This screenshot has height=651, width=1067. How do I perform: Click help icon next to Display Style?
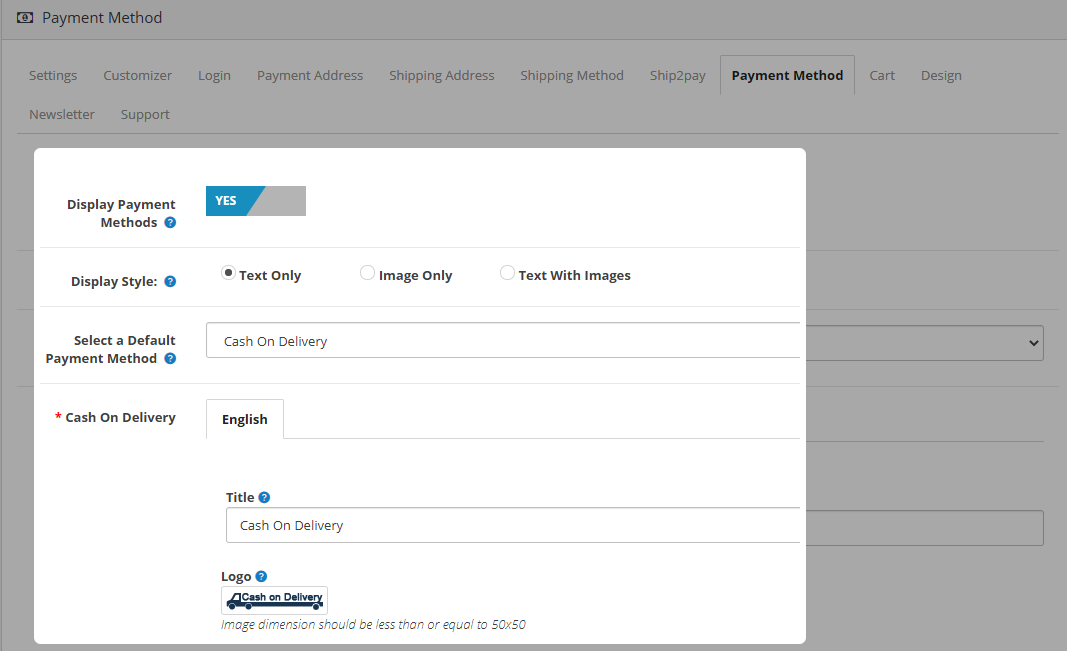click(170, 282)
